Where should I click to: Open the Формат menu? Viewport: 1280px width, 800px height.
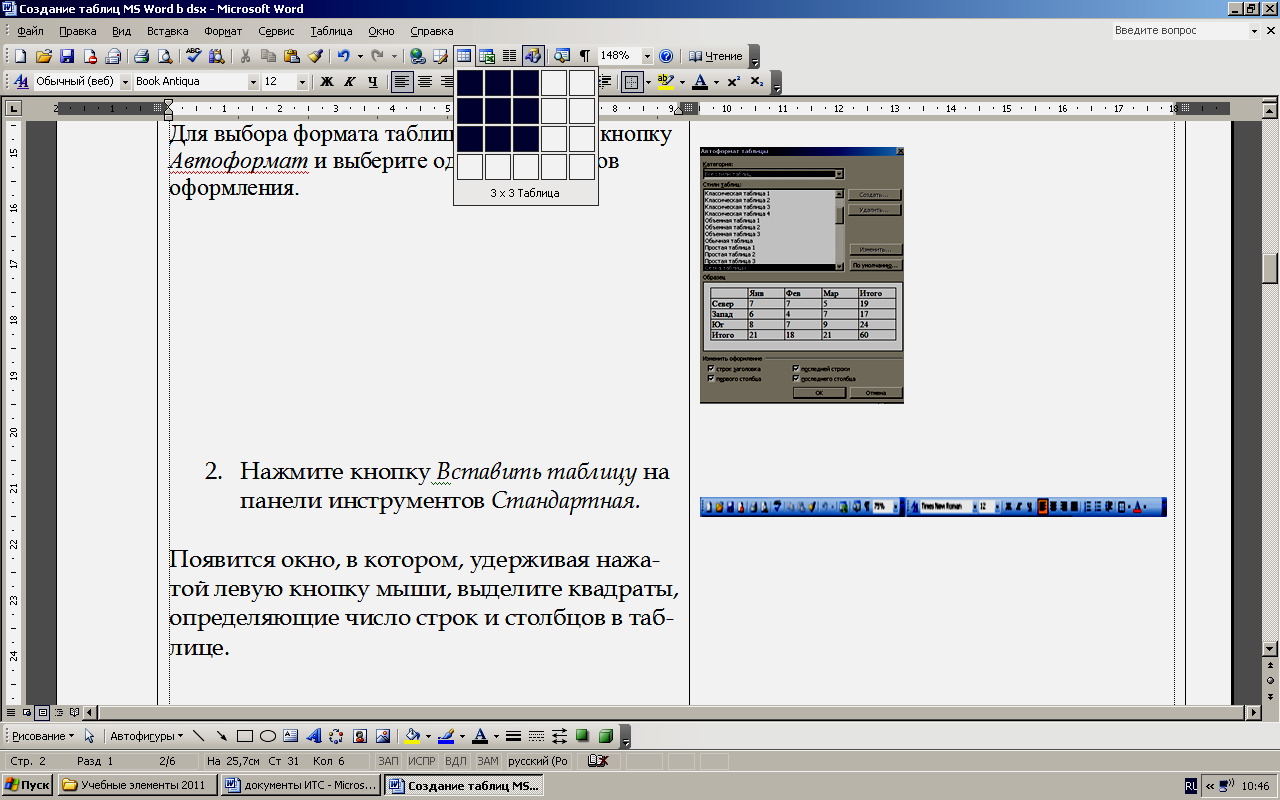point(223,31)
